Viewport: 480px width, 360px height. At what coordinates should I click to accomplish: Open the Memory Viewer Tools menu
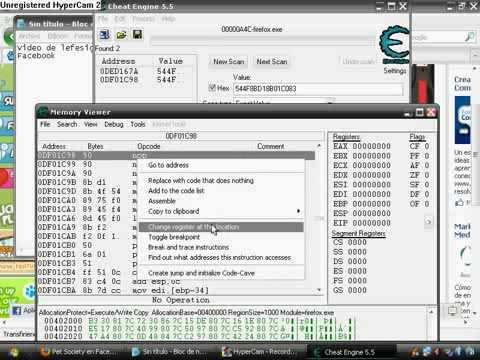tap(138, 124)
